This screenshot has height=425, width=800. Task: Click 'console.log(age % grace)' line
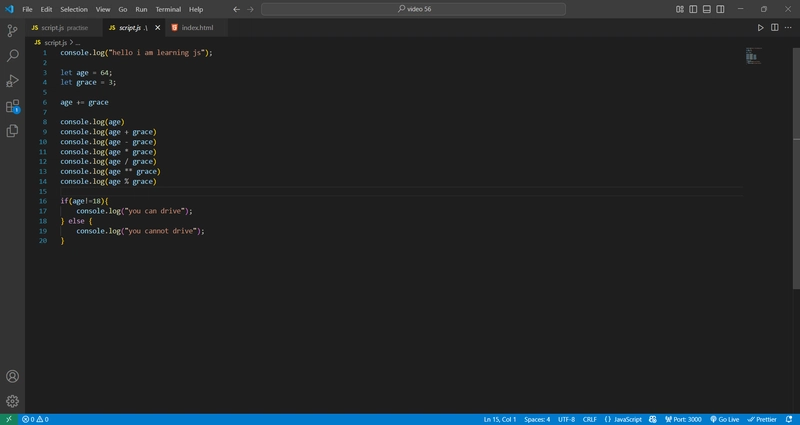tap(108, 181)
